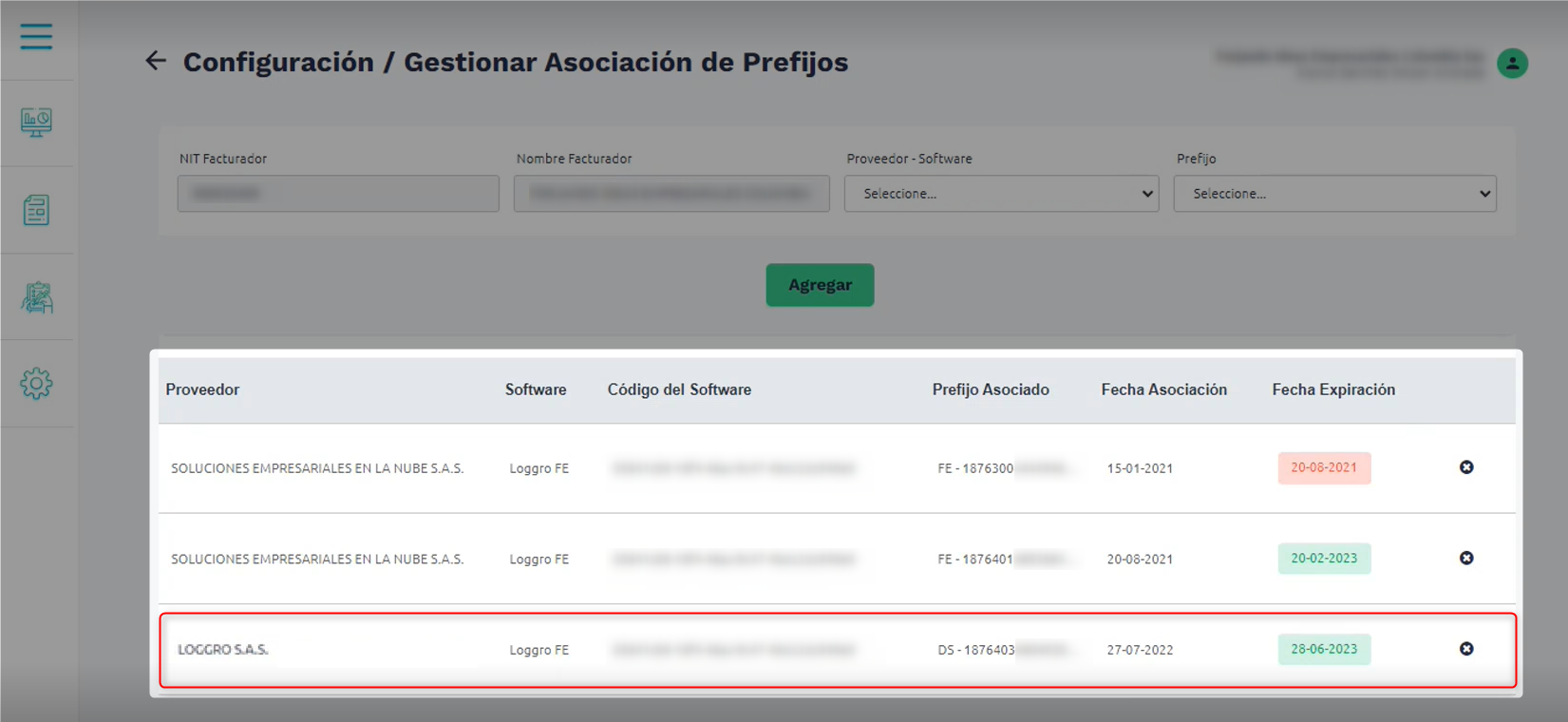The image size is (1568, 722).
Task: Remove the FE - 1876401 prefix association
Action: (1466, 559)
